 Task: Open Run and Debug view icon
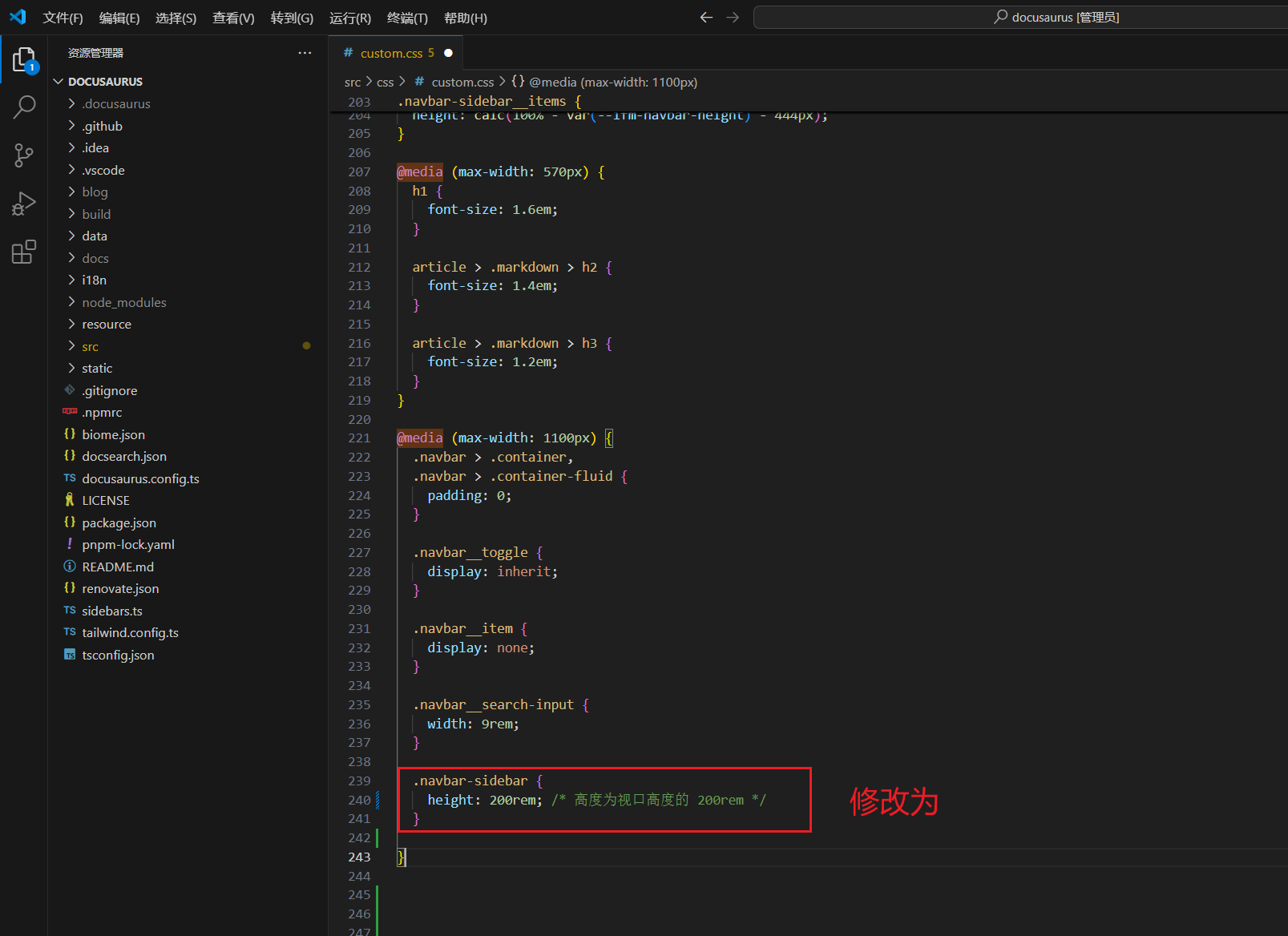tap(24, 204)
